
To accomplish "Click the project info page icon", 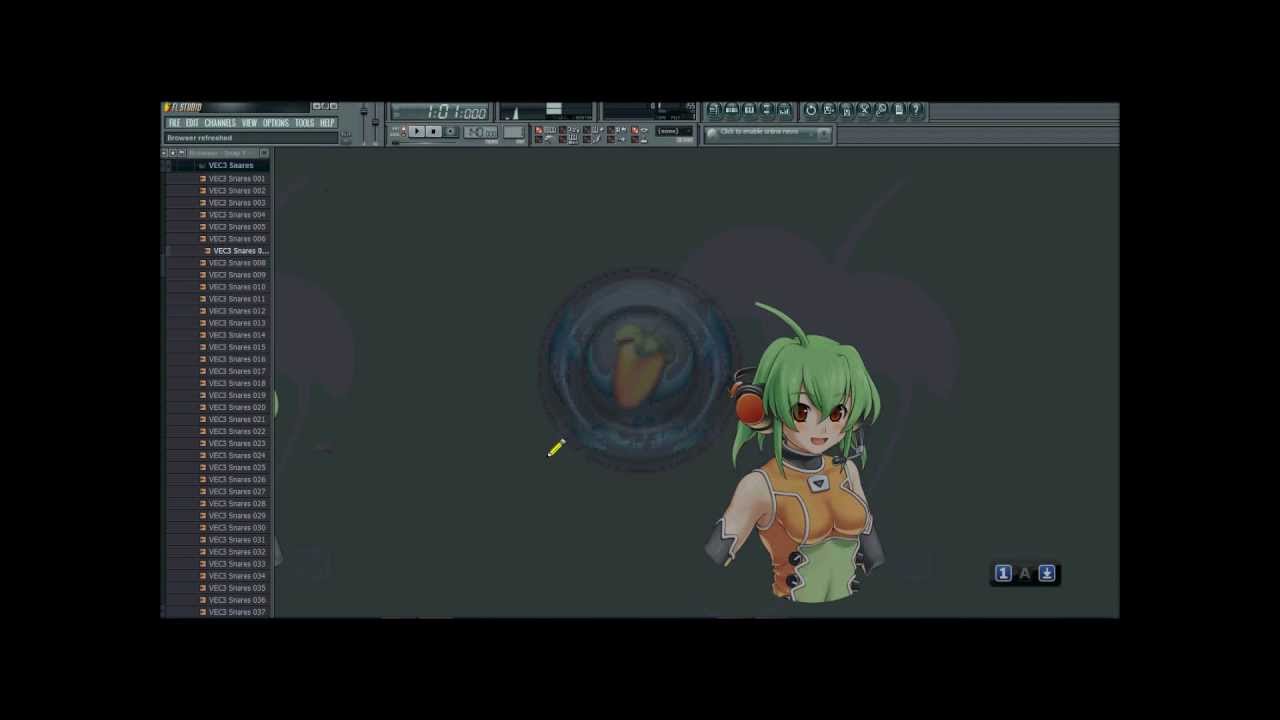I will tap(899, 110).
